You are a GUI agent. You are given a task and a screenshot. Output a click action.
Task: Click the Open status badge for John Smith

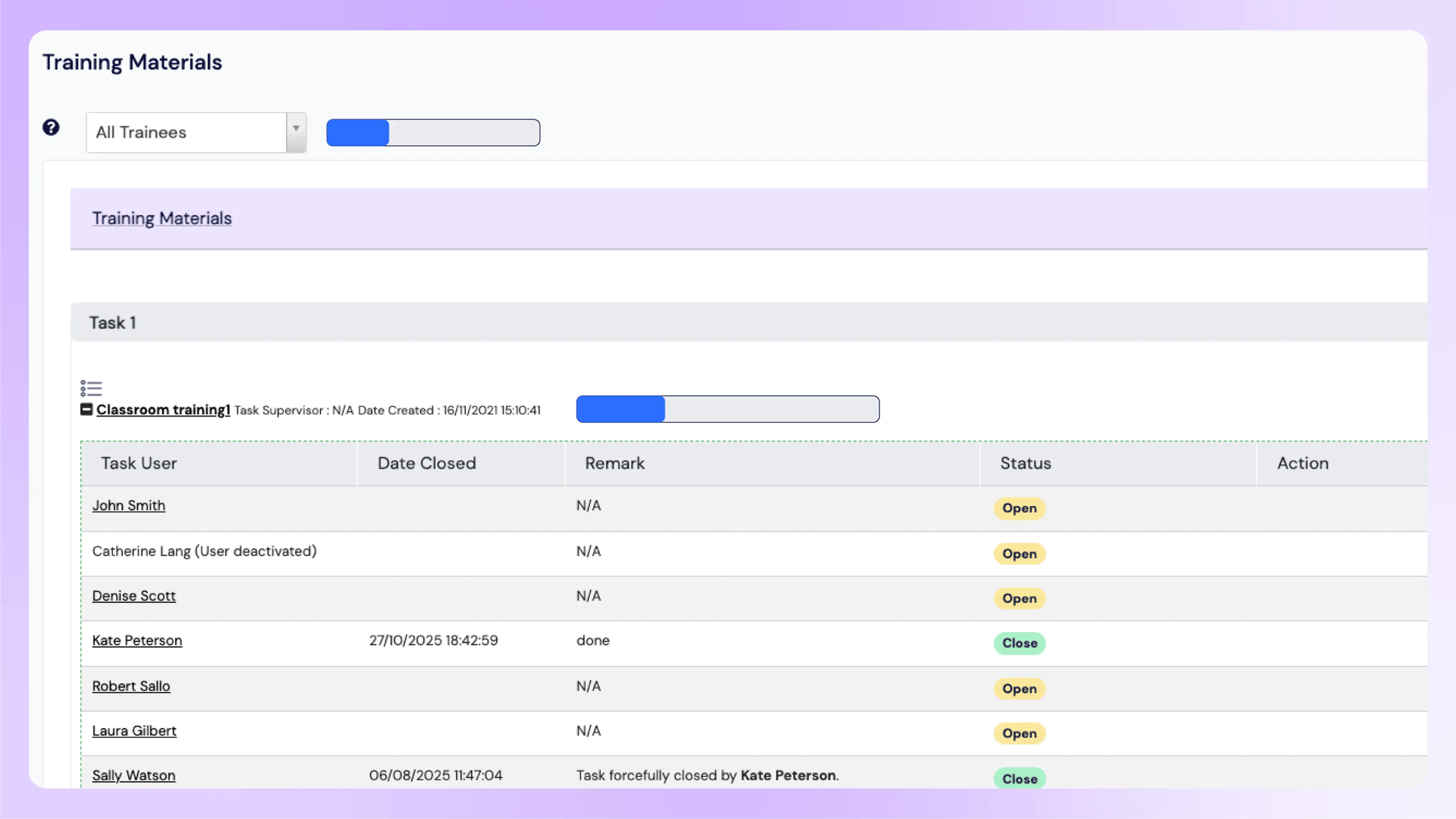coord(1019,508)
